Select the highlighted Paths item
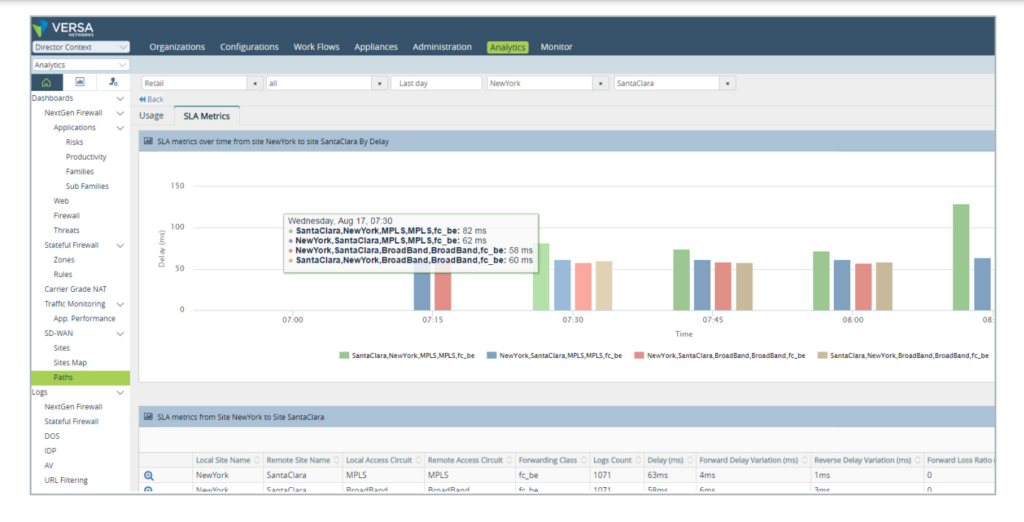 tap(80, 378)
